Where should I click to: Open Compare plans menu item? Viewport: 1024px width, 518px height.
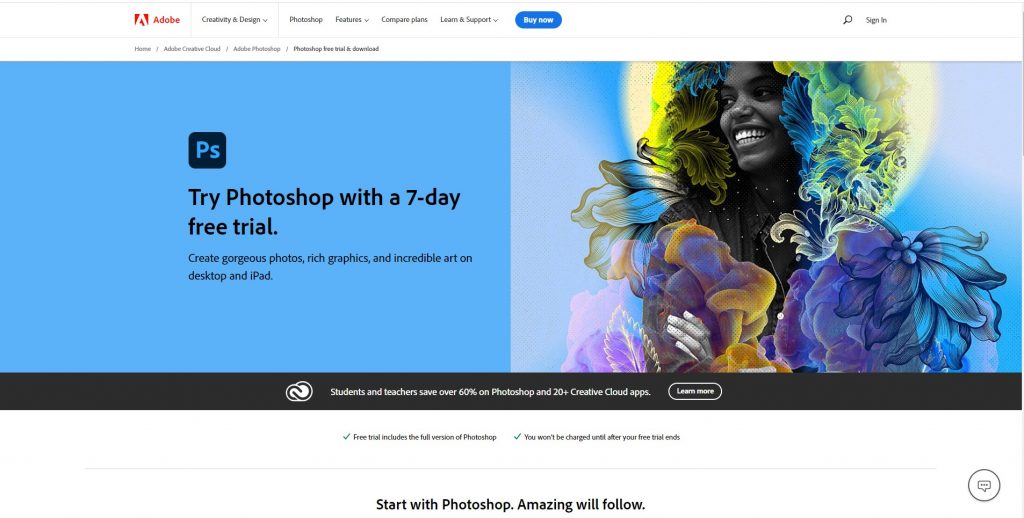pos(404,20)
